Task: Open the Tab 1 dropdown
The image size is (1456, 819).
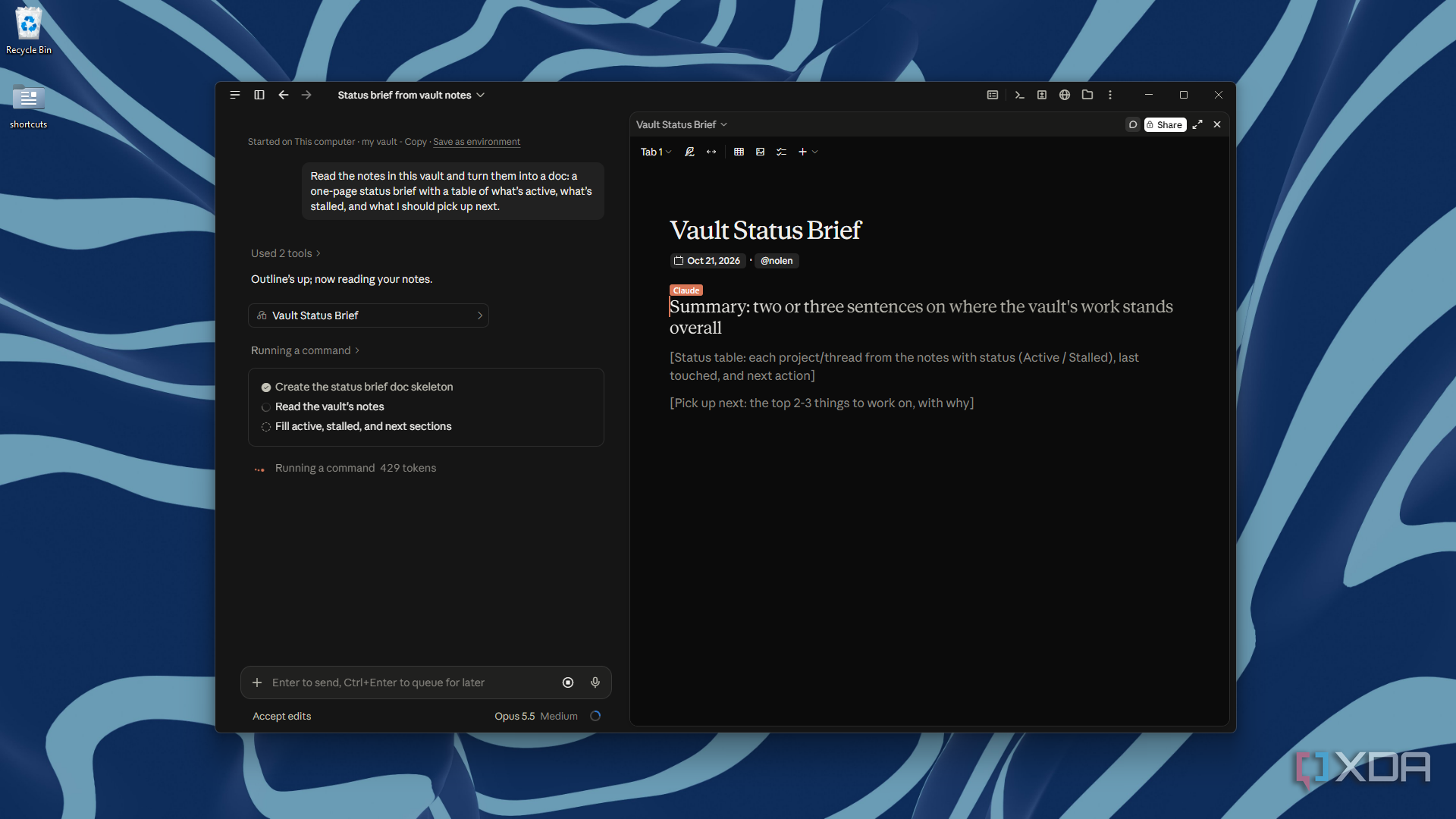Action: (x=656, y=152)
